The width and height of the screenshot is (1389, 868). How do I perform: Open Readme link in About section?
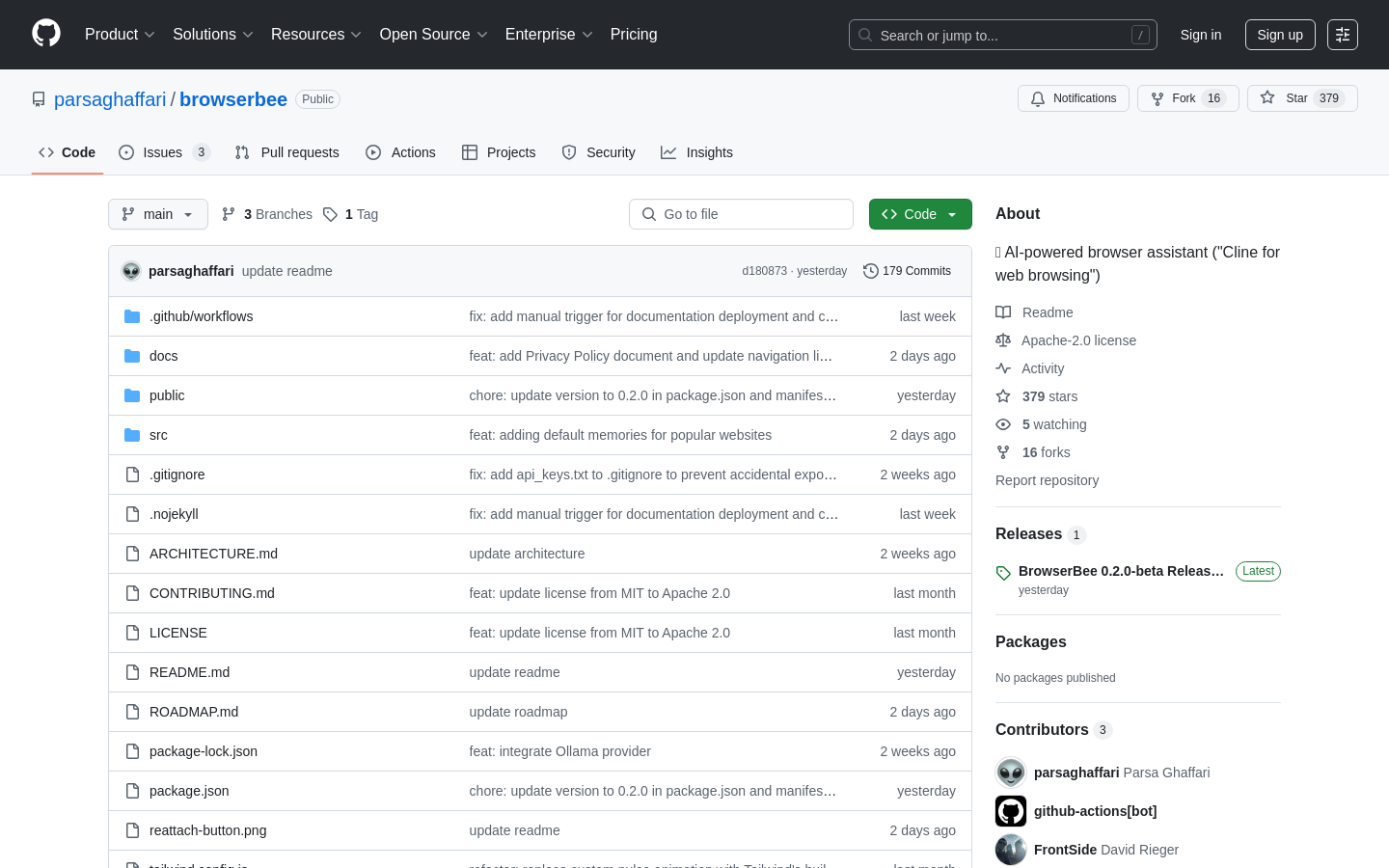[1035, 312]
